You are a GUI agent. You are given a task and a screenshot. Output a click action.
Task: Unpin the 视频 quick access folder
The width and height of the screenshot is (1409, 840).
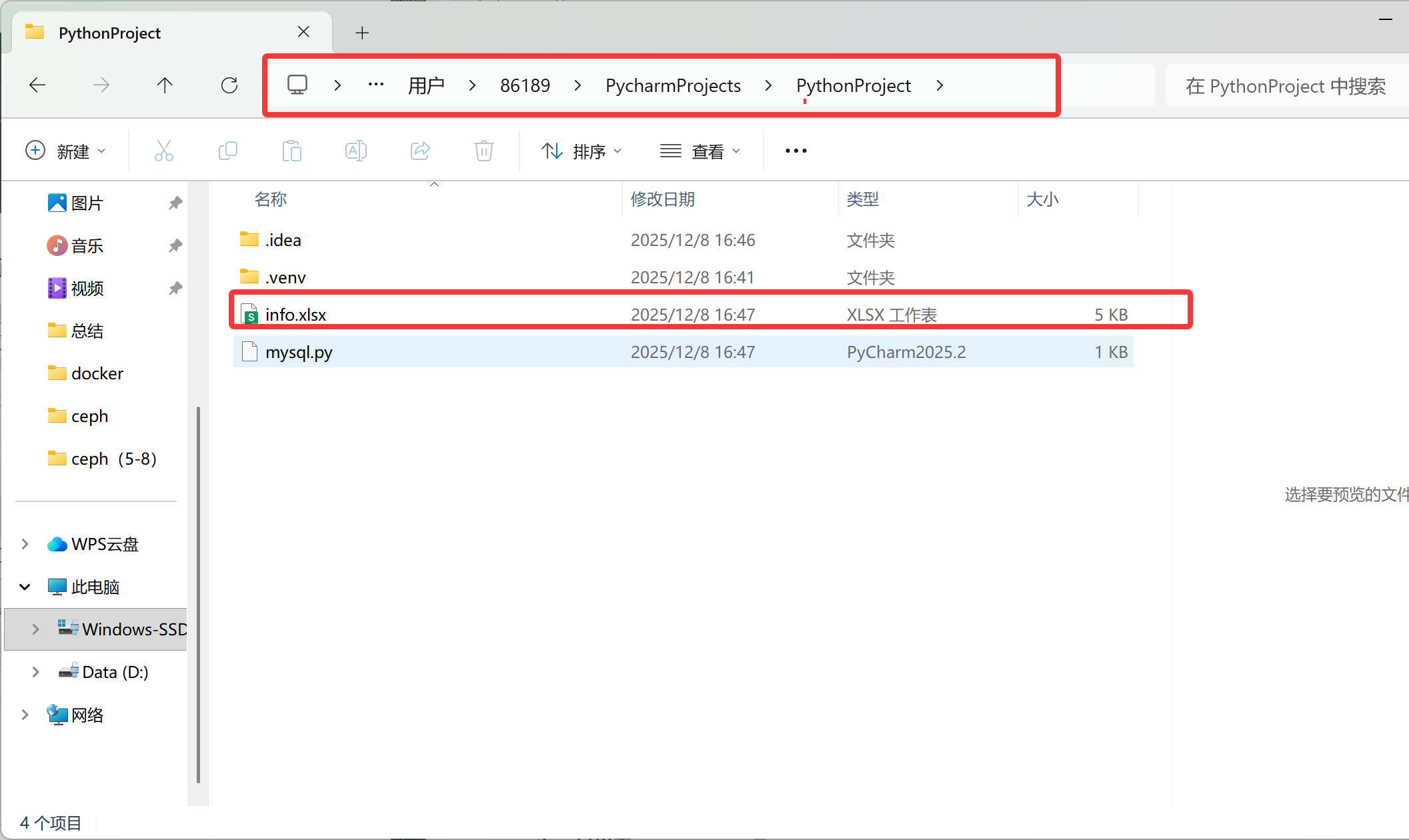click(x=175, y=288)
